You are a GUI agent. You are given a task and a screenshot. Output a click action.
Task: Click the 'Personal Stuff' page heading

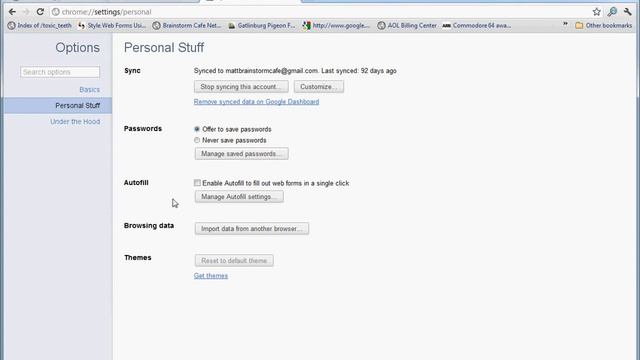pos(164,47)
